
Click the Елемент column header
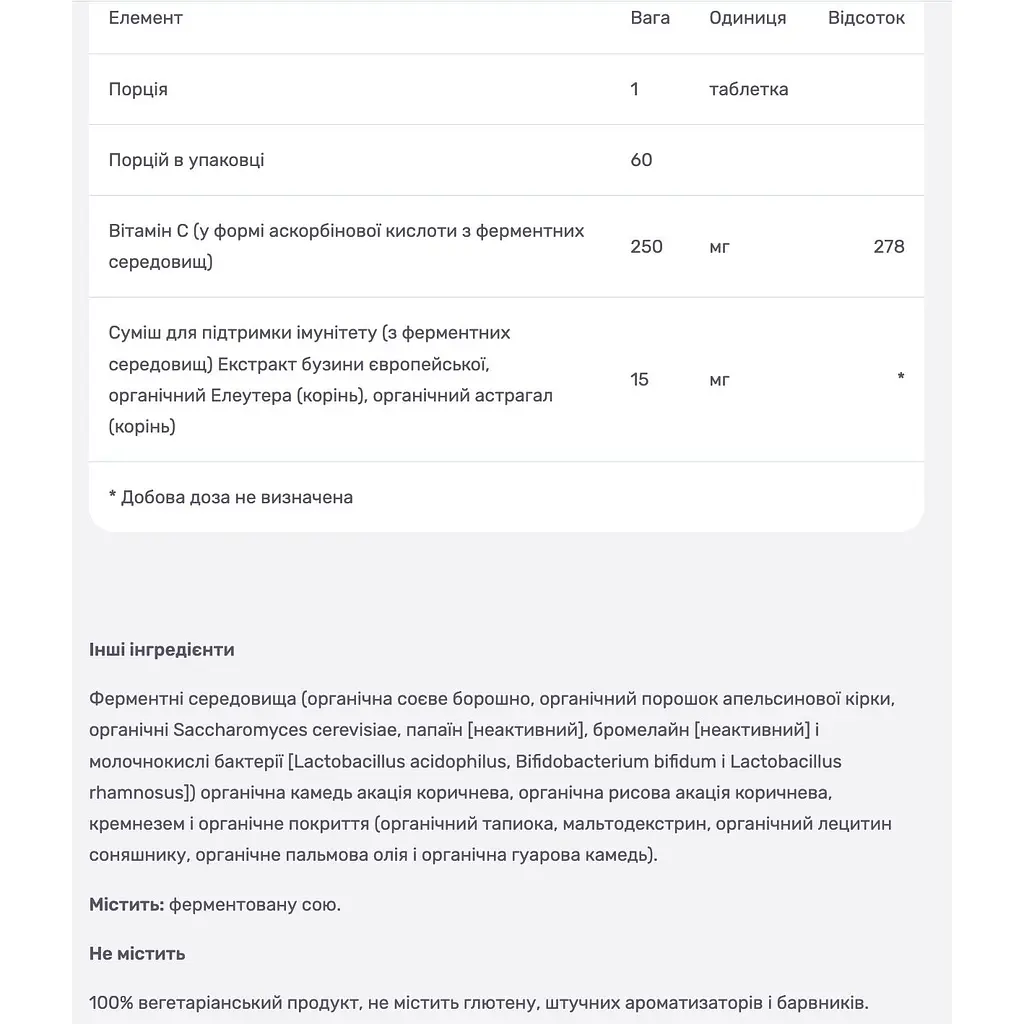click(145, 18)
